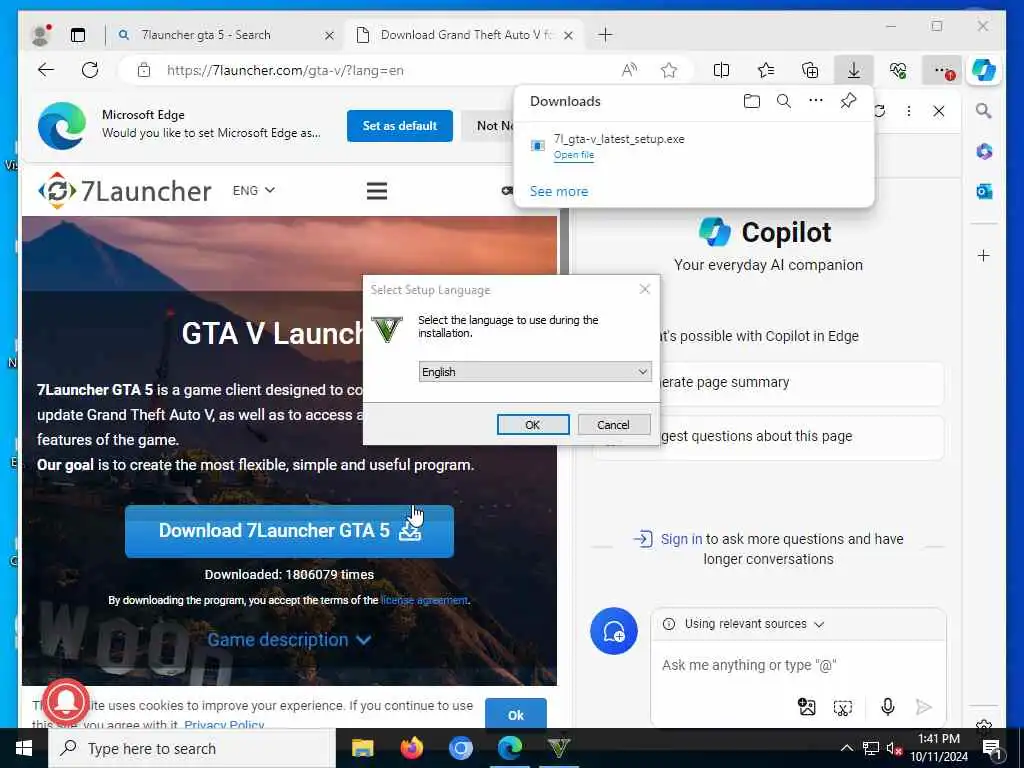Activate the Read aloud icon
The width and height of the screenshot is (1024, 768).
click(x=629, y=70)
